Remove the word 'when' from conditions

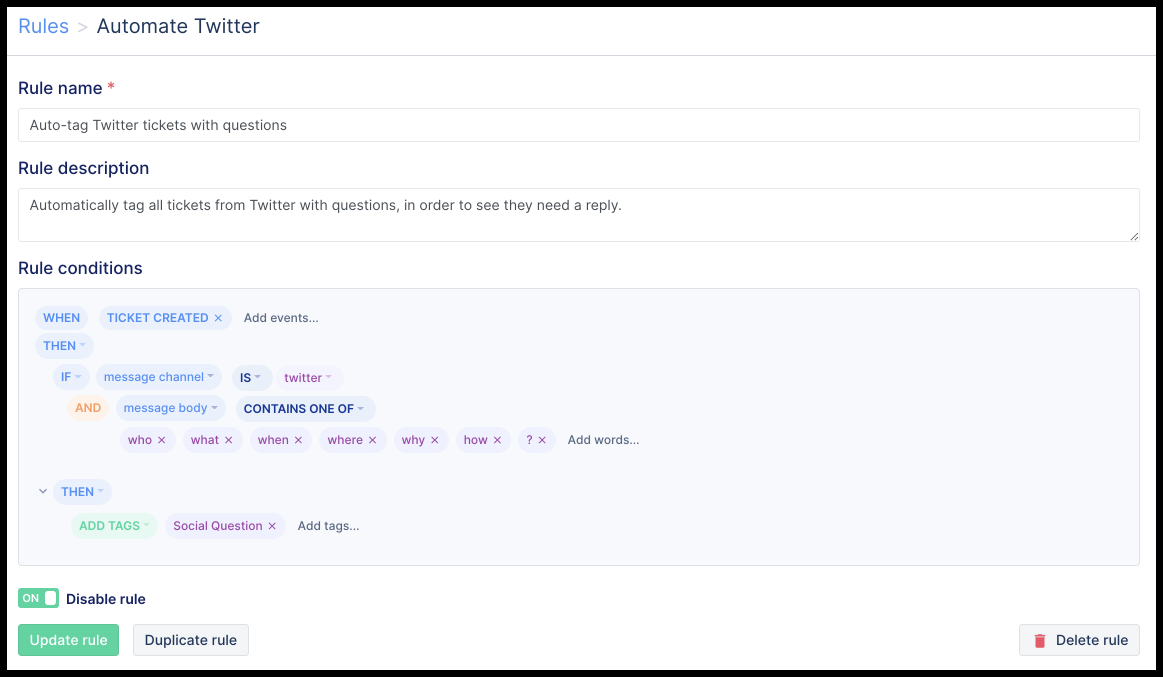298,440
